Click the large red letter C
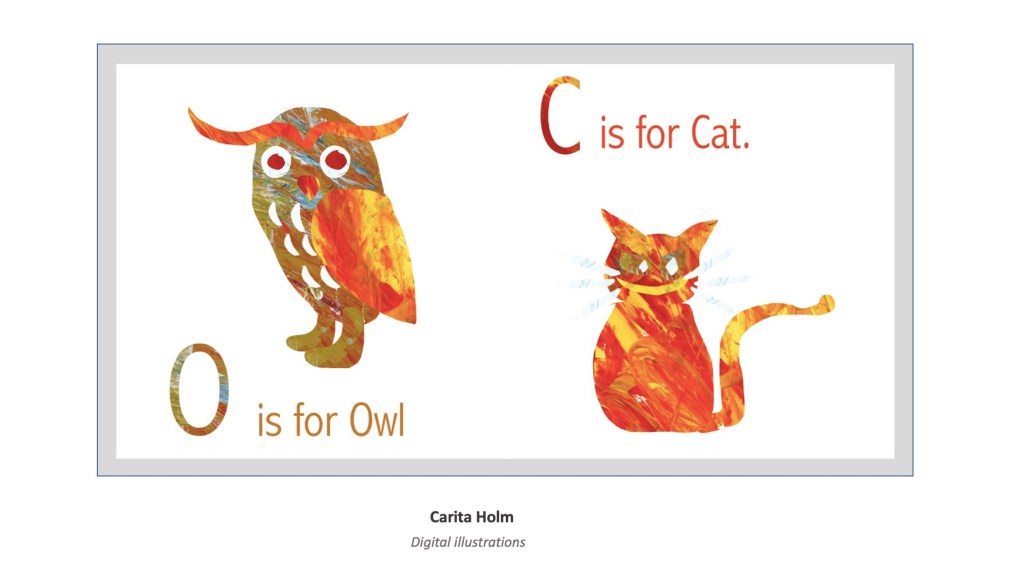The image size is (1024, 575). (x=560, y=116)
